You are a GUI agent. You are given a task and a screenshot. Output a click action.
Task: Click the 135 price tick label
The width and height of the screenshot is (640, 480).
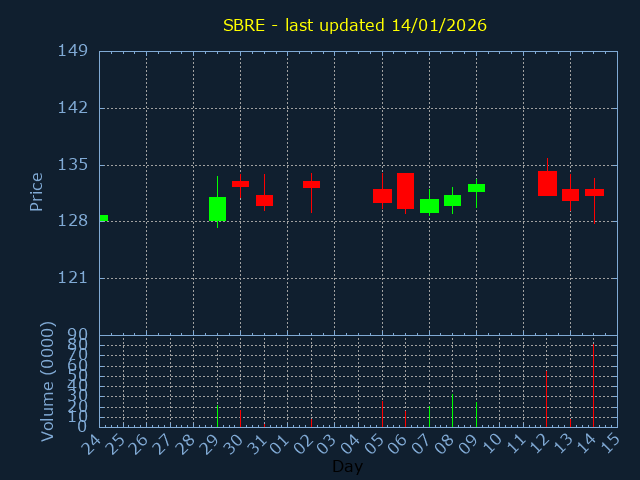click(x=71, y=165)
